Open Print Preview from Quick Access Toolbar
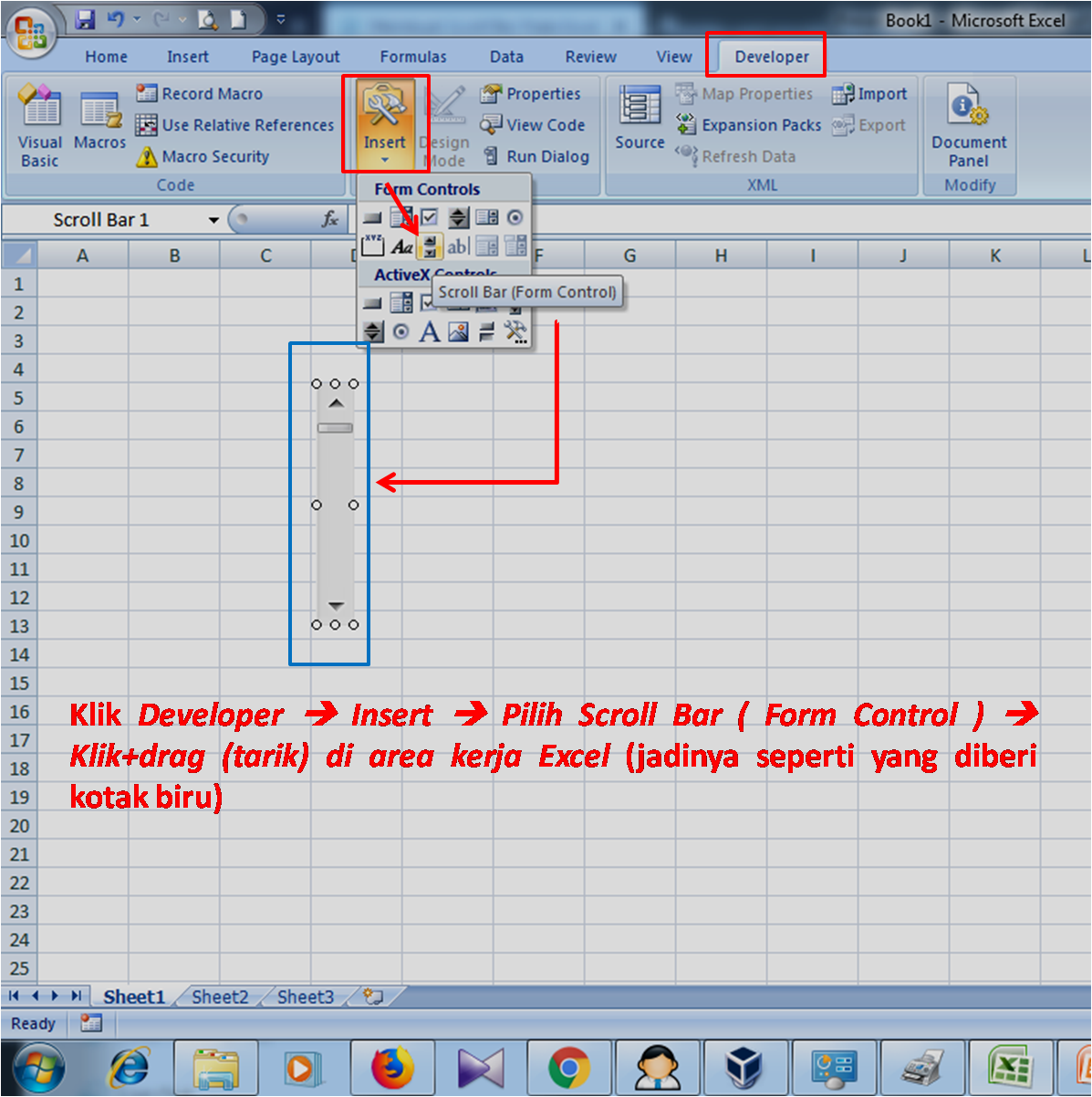 click(207, 18)
